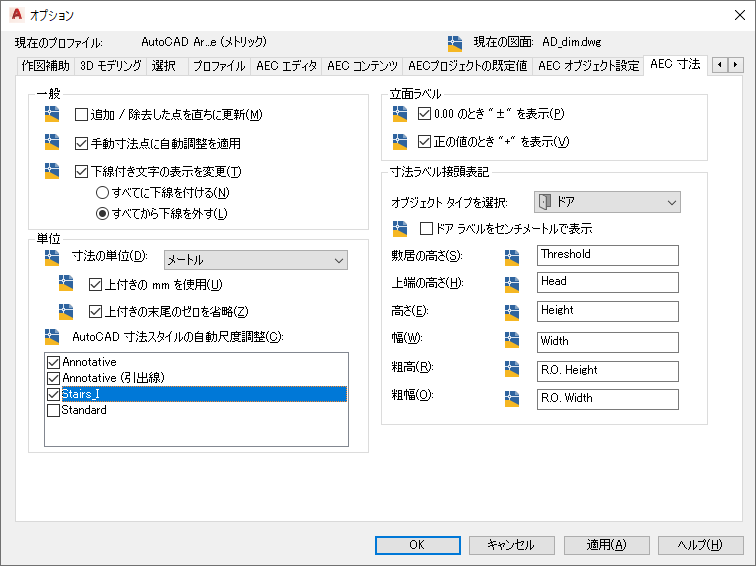Viewport: 756px width, 566px height.
Task: Check the Standard dimension style
Action: click(54, 410)
